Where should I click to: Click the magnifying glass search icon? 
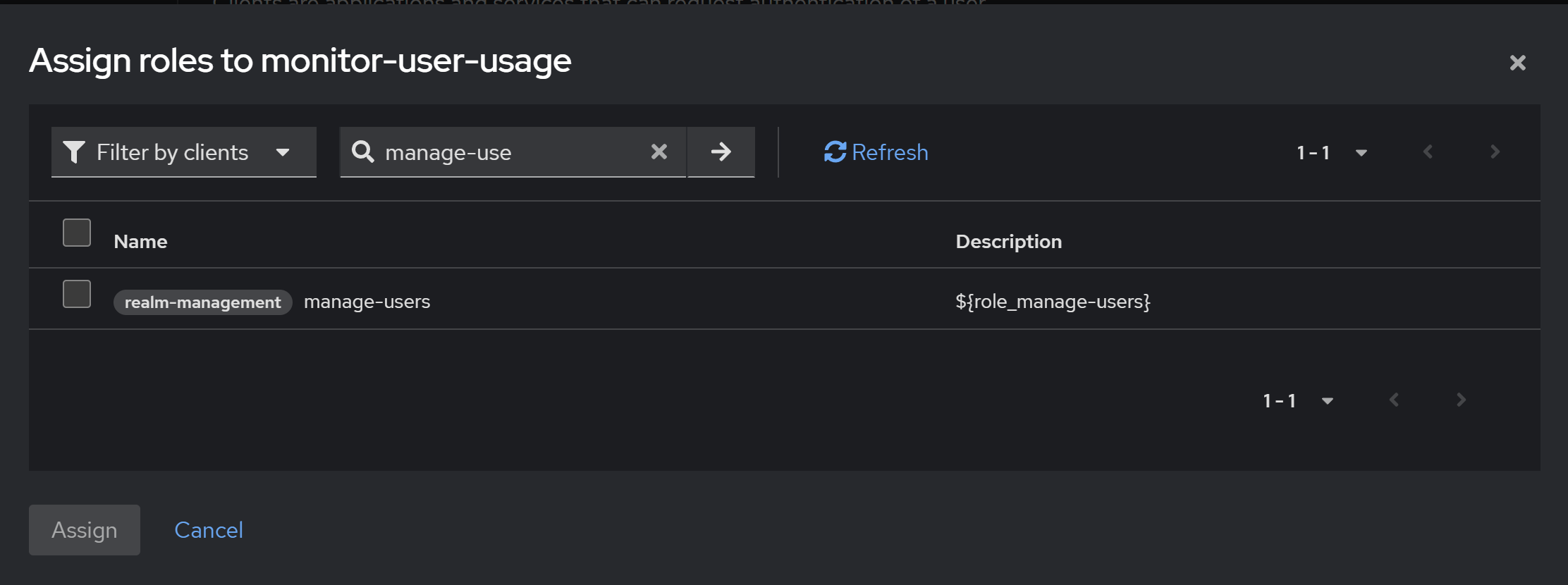coord(362,152)
